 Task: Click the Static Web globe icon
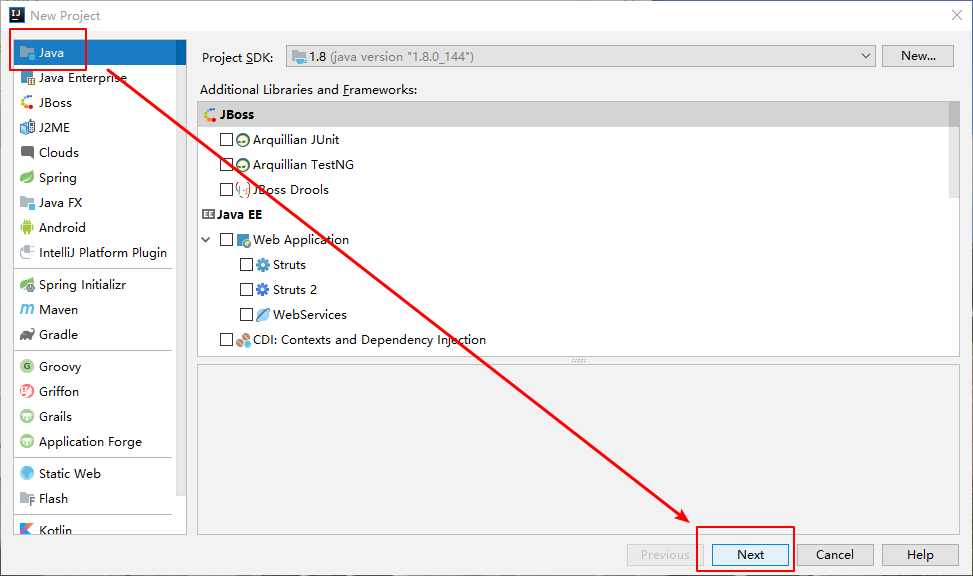[x=27, y=473]
